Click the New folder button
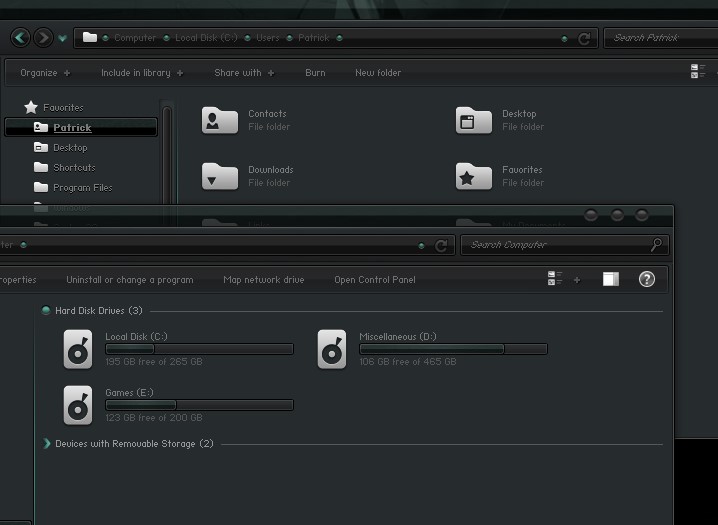 (378, 73)
